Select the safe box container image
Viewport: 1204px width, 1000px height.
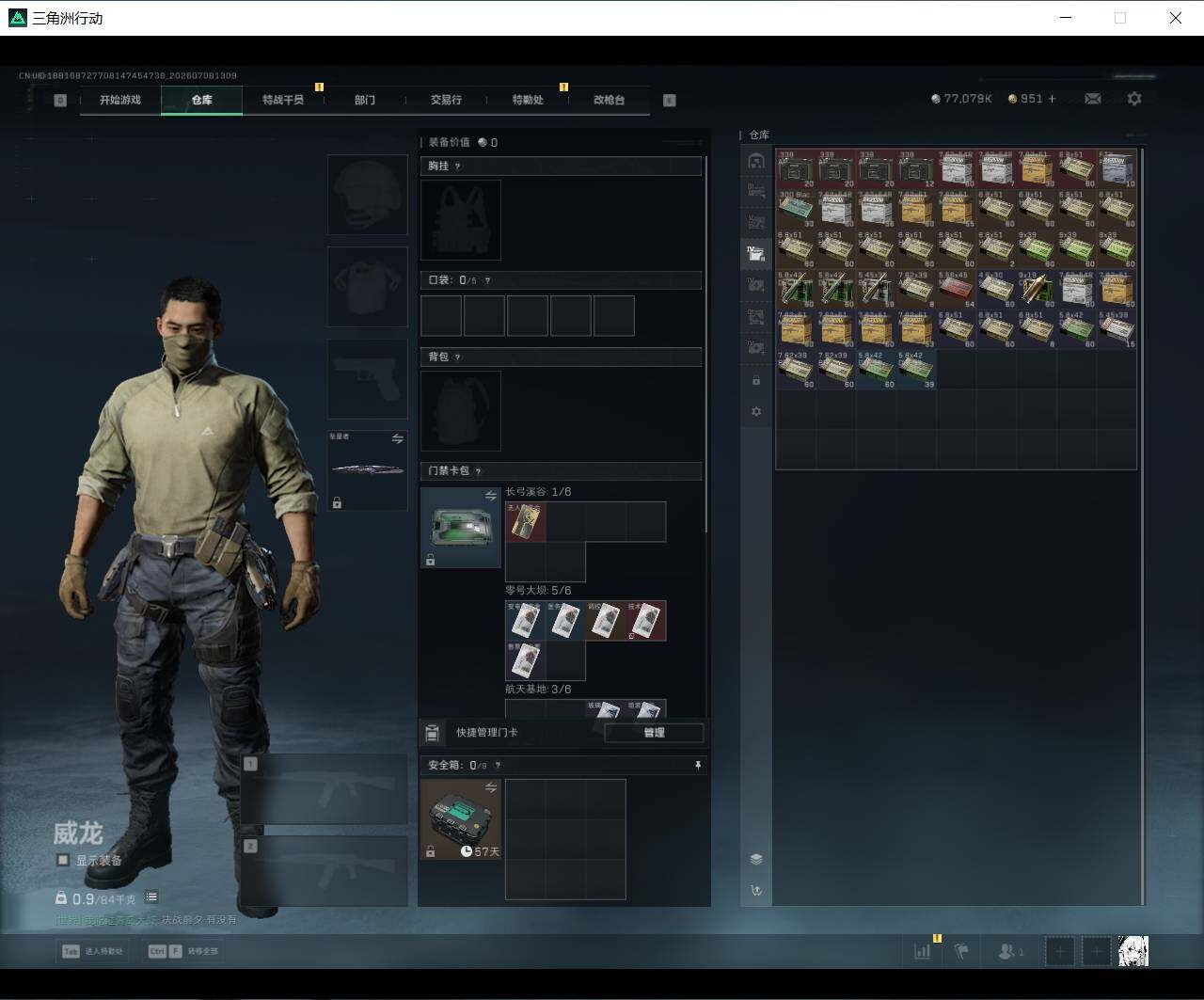[x=460, y=819]
